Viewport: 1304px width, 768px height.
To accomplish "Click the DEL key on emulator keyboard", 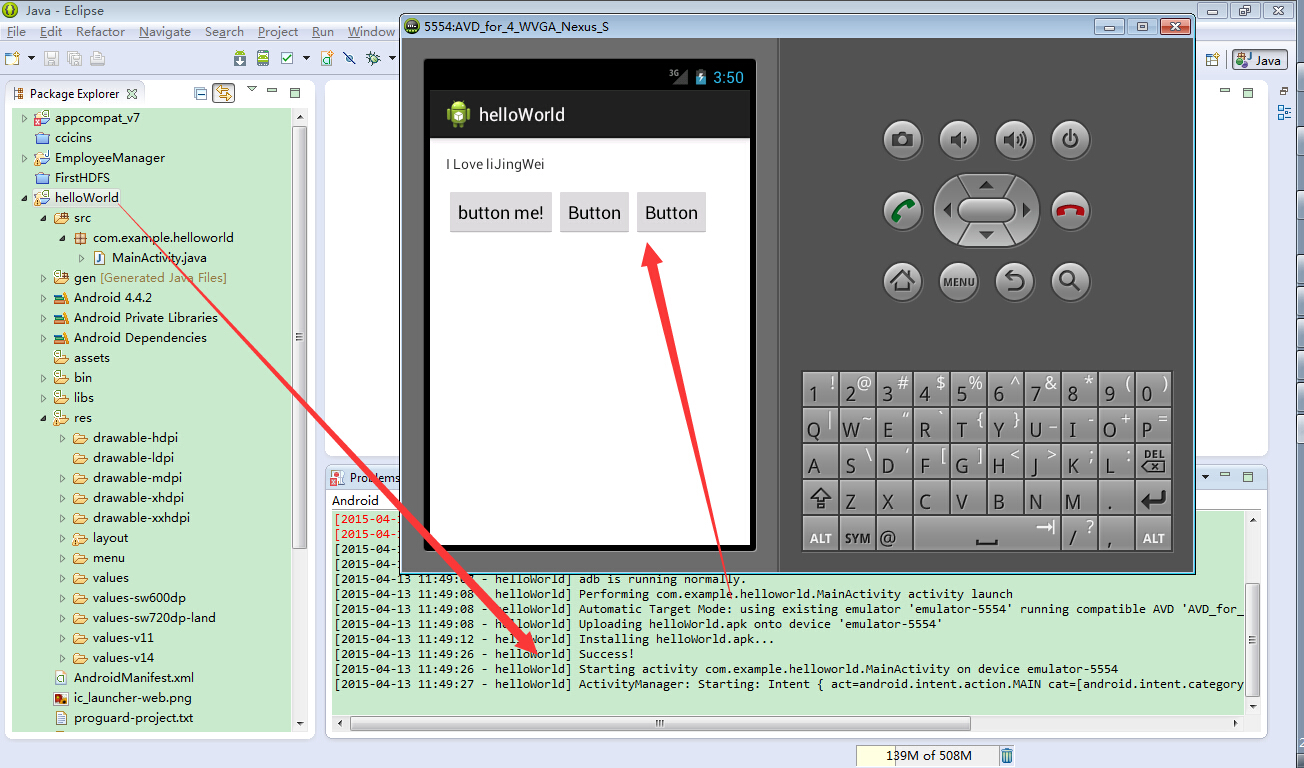I will (1153, 461).
